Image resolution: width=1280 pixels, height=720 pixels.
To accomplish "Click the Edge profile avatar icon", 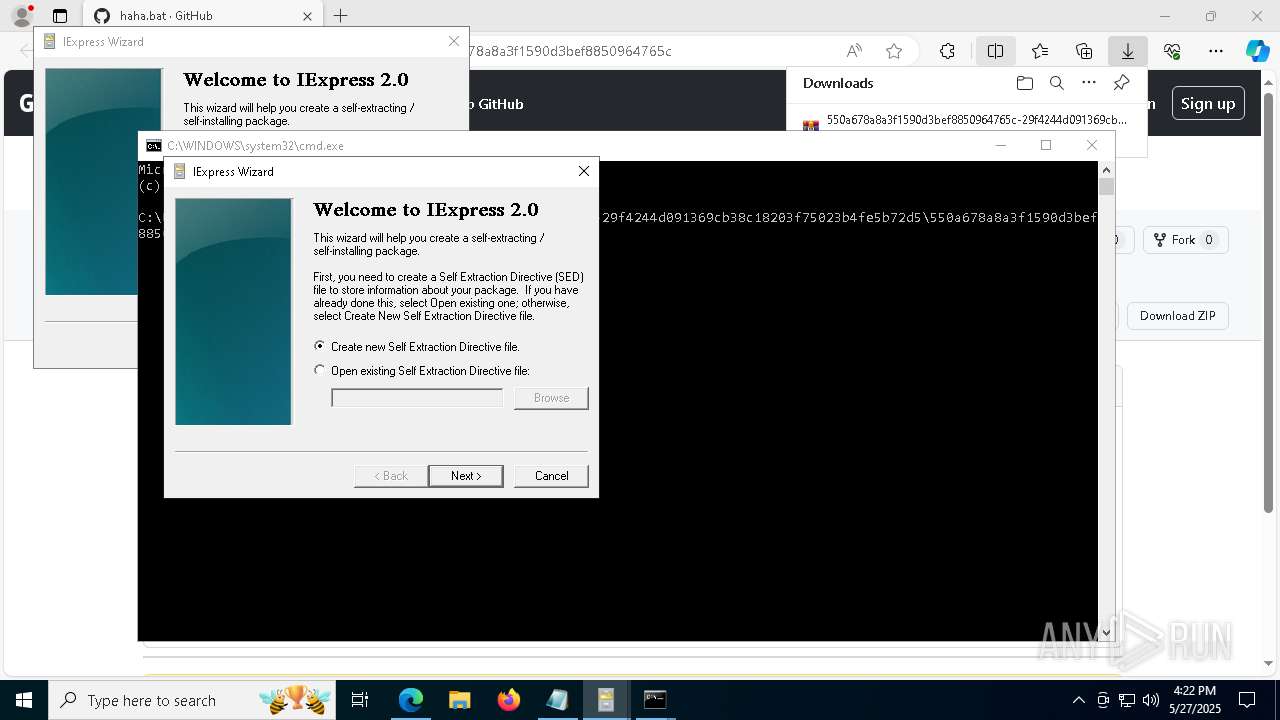I will 22,16.
